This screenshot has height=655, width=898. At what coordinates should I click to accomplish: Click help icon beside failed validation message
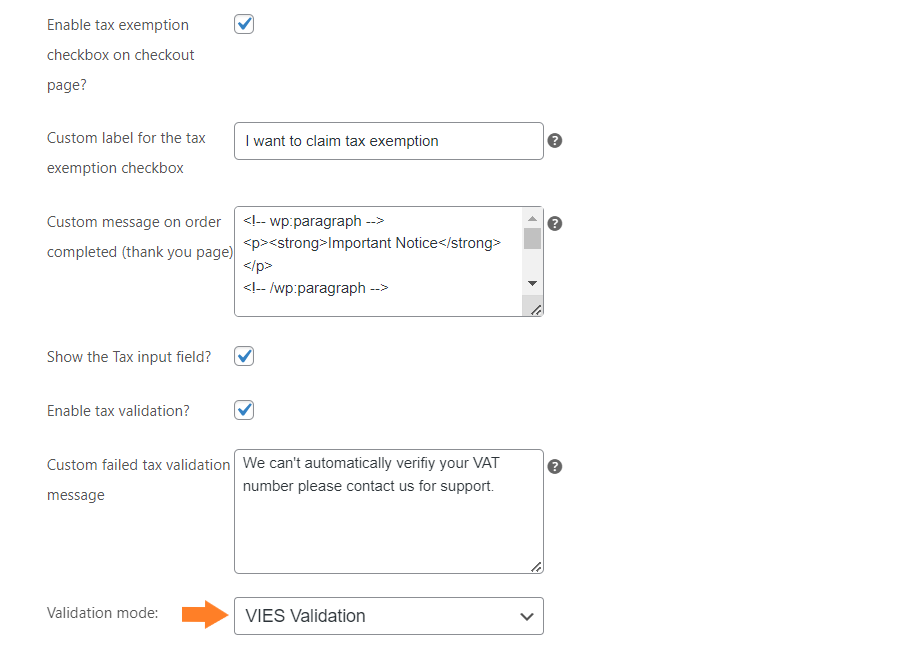554,467
